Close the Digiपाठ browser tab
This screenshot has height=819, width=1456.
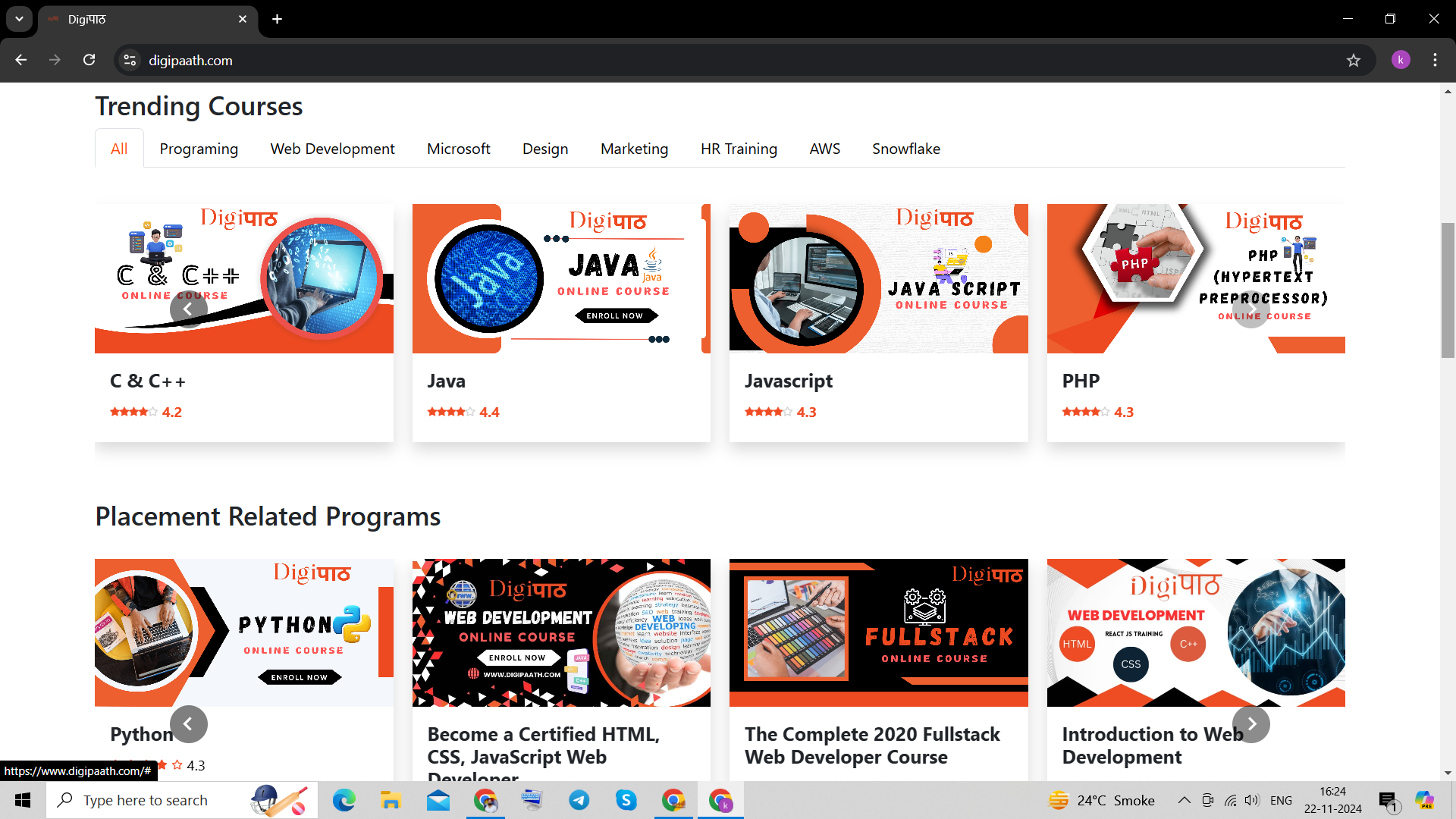point(243,19)
